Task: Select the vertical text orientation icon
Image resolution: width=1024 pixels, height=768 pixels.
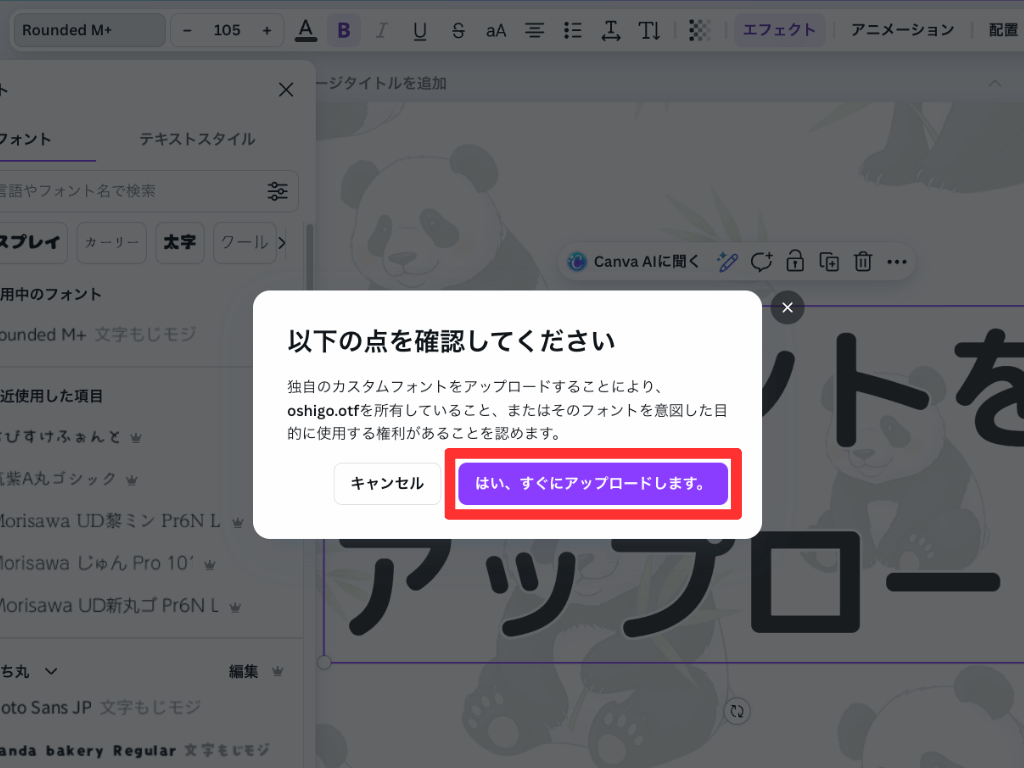Action: [649, 30]
